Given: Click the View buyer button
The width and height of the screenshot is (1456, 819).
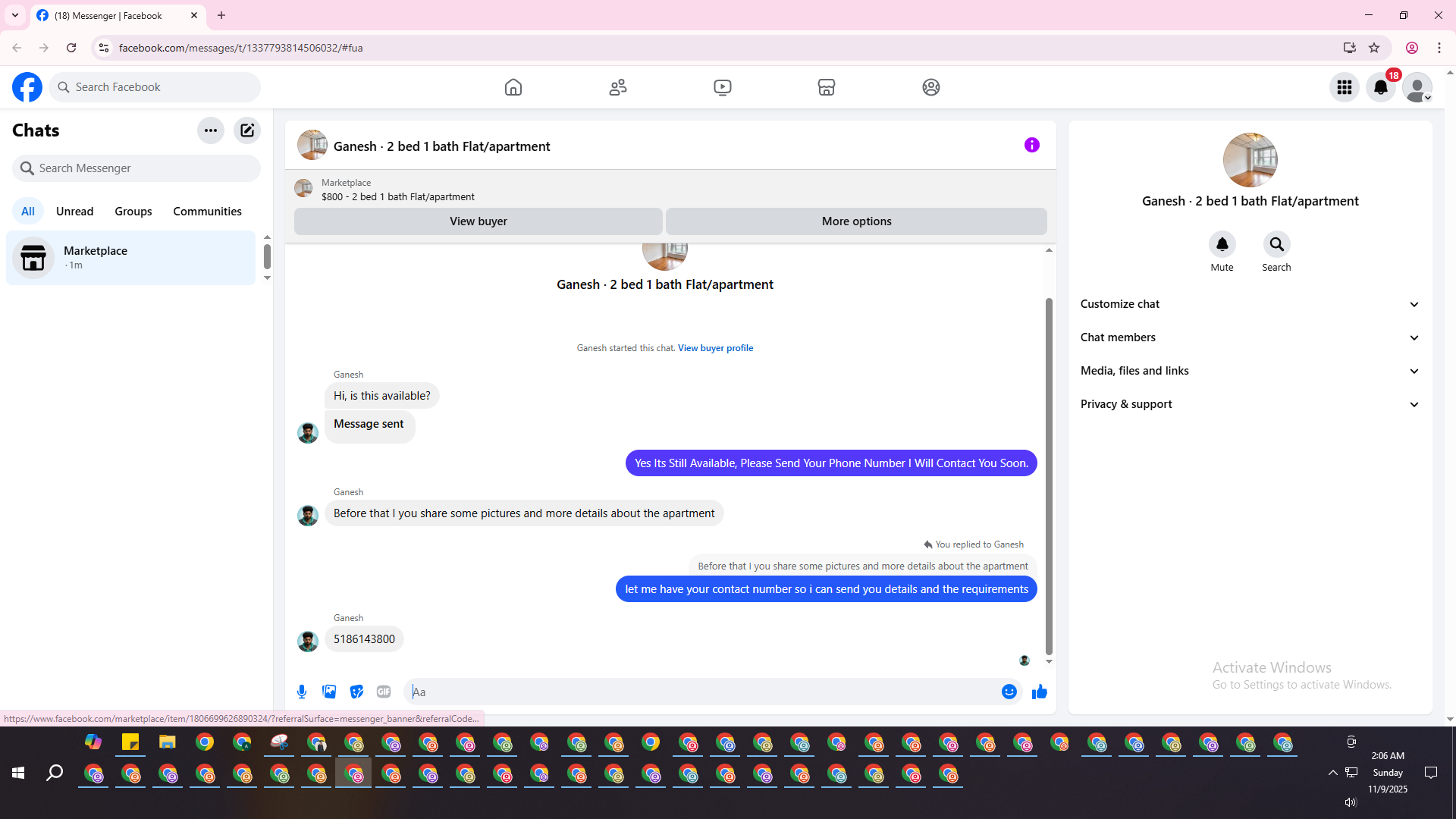Looking at the screenshot, I should pos(478,221).
